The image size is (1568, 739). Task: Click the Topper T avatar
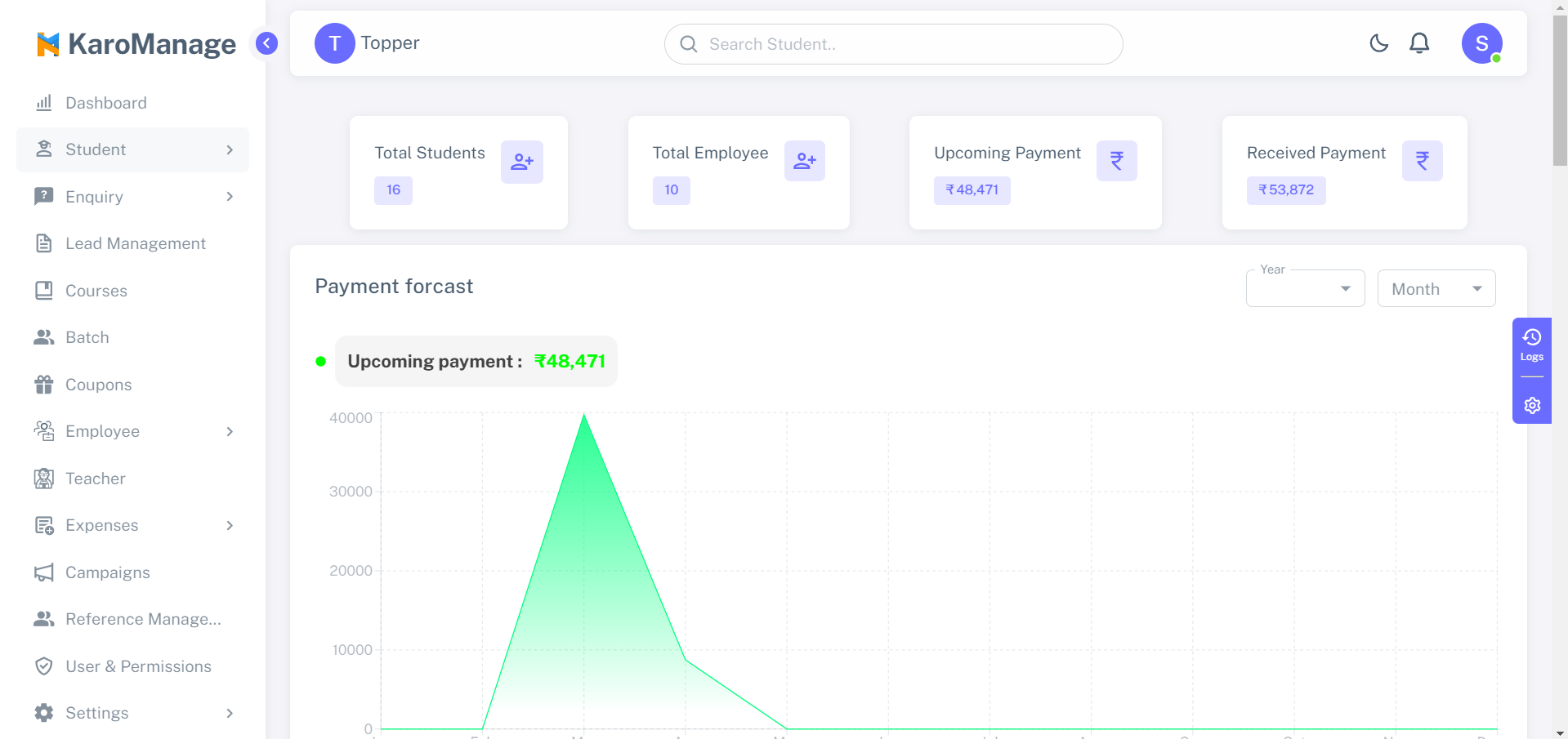[x=335, y=43]
